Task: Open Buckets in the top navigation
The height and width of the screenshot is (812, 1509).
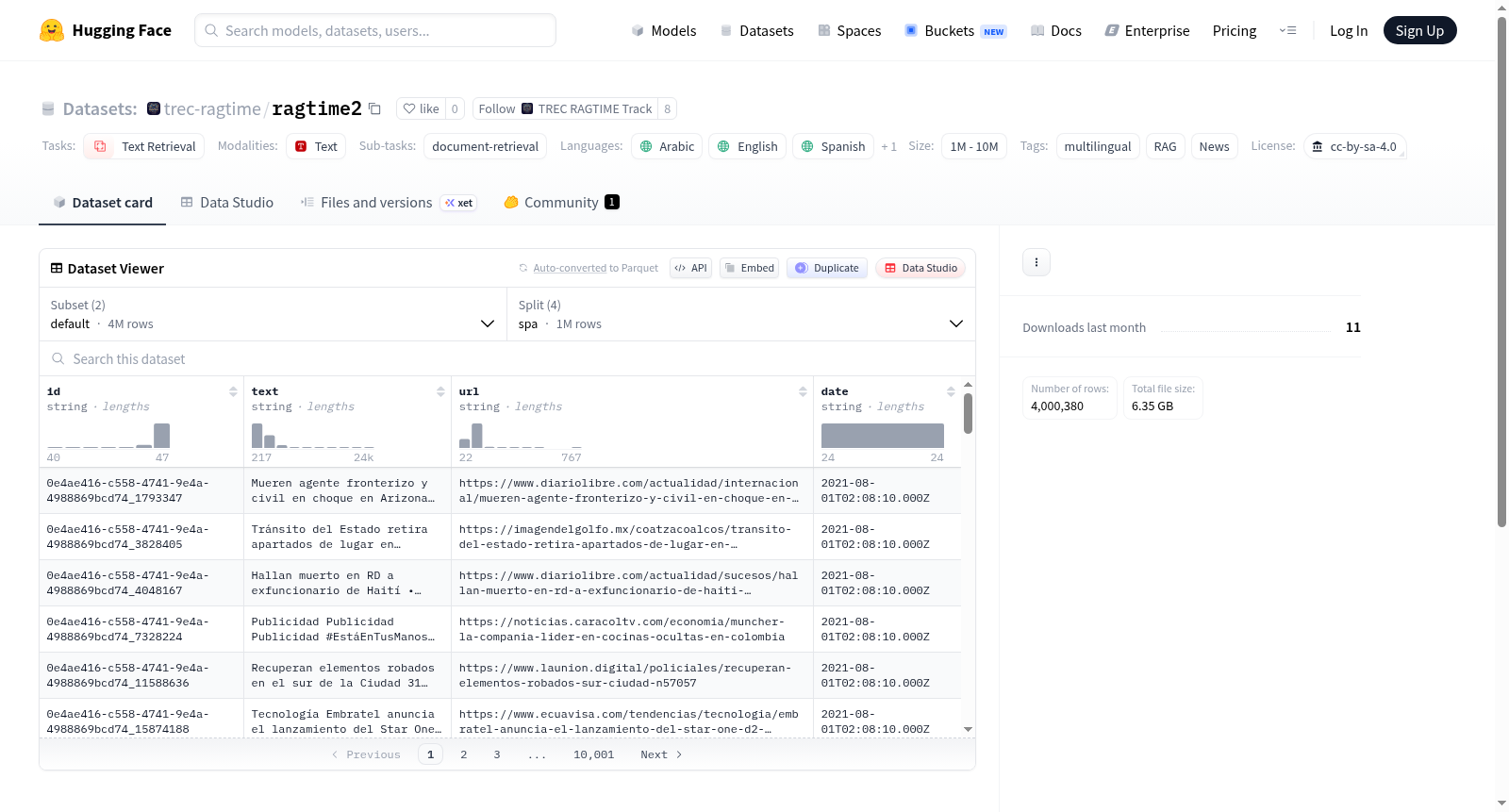Action: 955,30
